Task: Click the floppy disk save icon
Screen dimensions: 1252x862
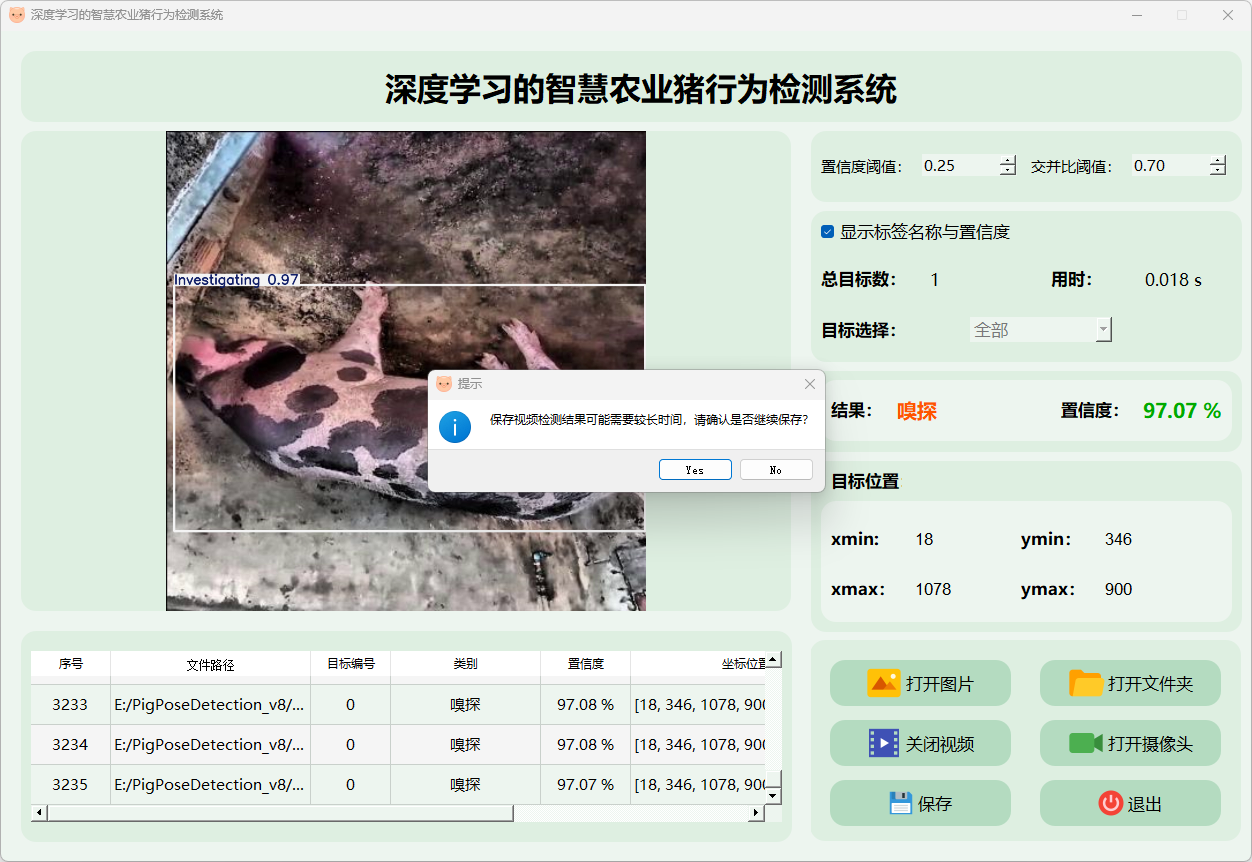Action: coord(901,803)
